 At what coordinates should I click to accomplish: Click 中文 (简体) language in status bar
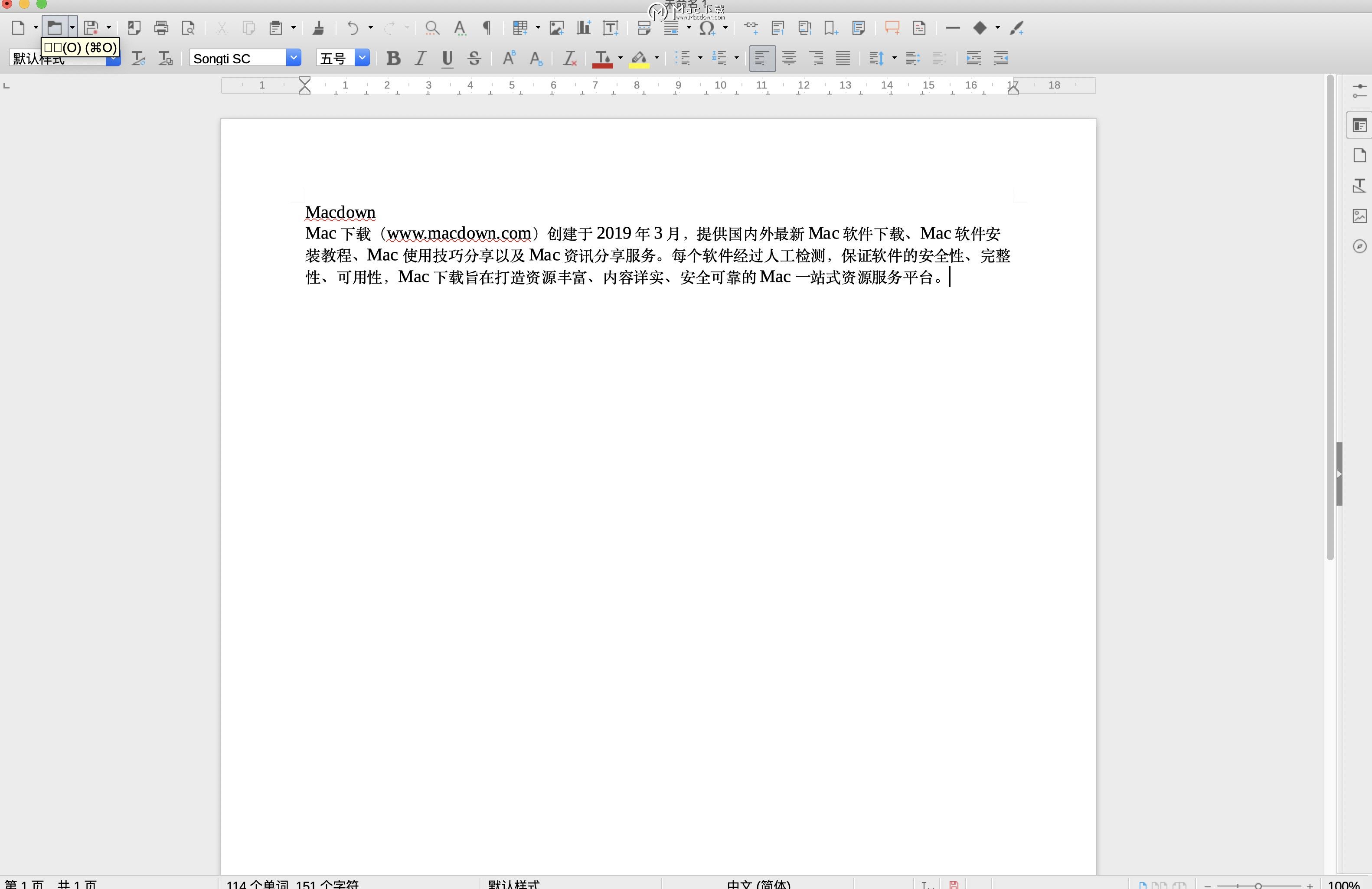click(x=758, y=884)
